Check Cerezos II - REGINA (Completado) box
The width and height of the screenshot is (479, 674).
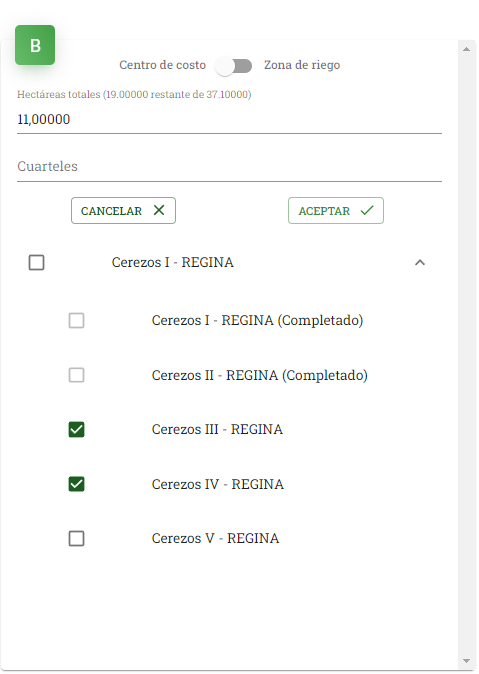[x=77, y=375]
